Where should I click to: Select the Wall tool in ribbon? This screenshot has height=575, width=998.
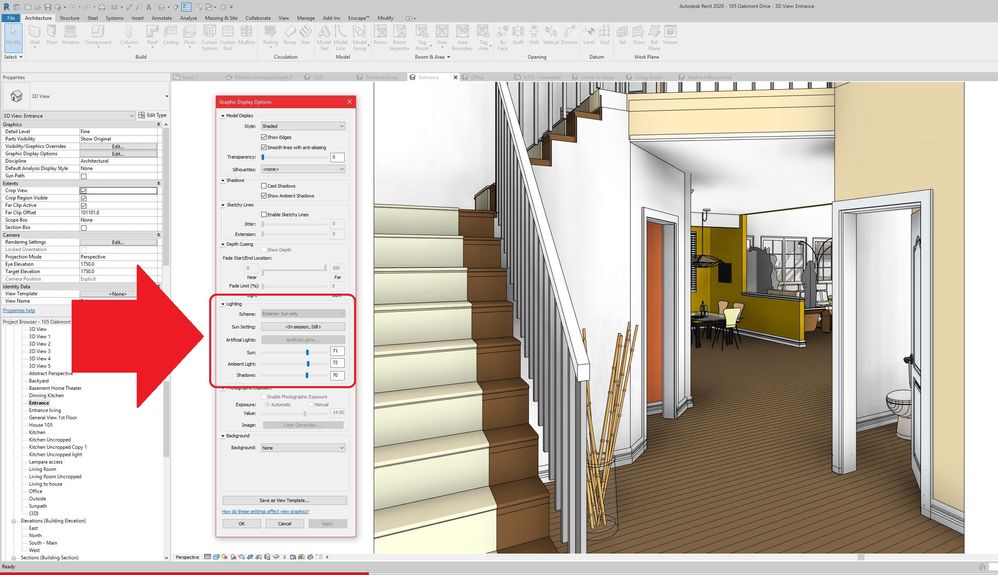click(35, 34)
